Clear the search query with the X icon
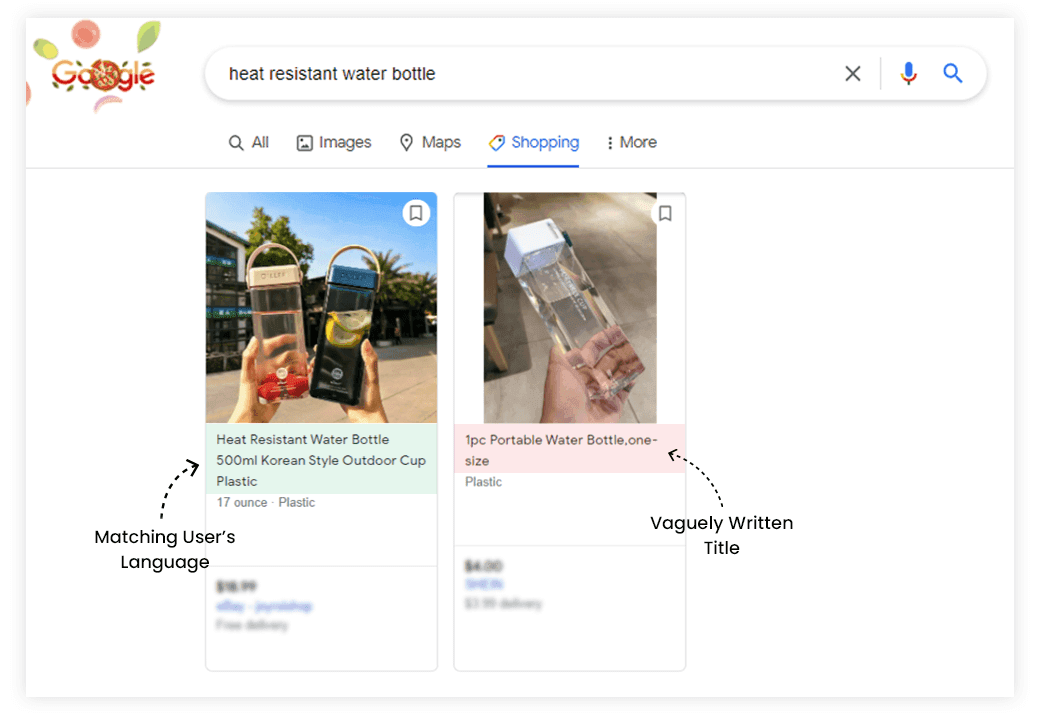The width and height of the screenshot is (1040, 715). coord(852,73)
